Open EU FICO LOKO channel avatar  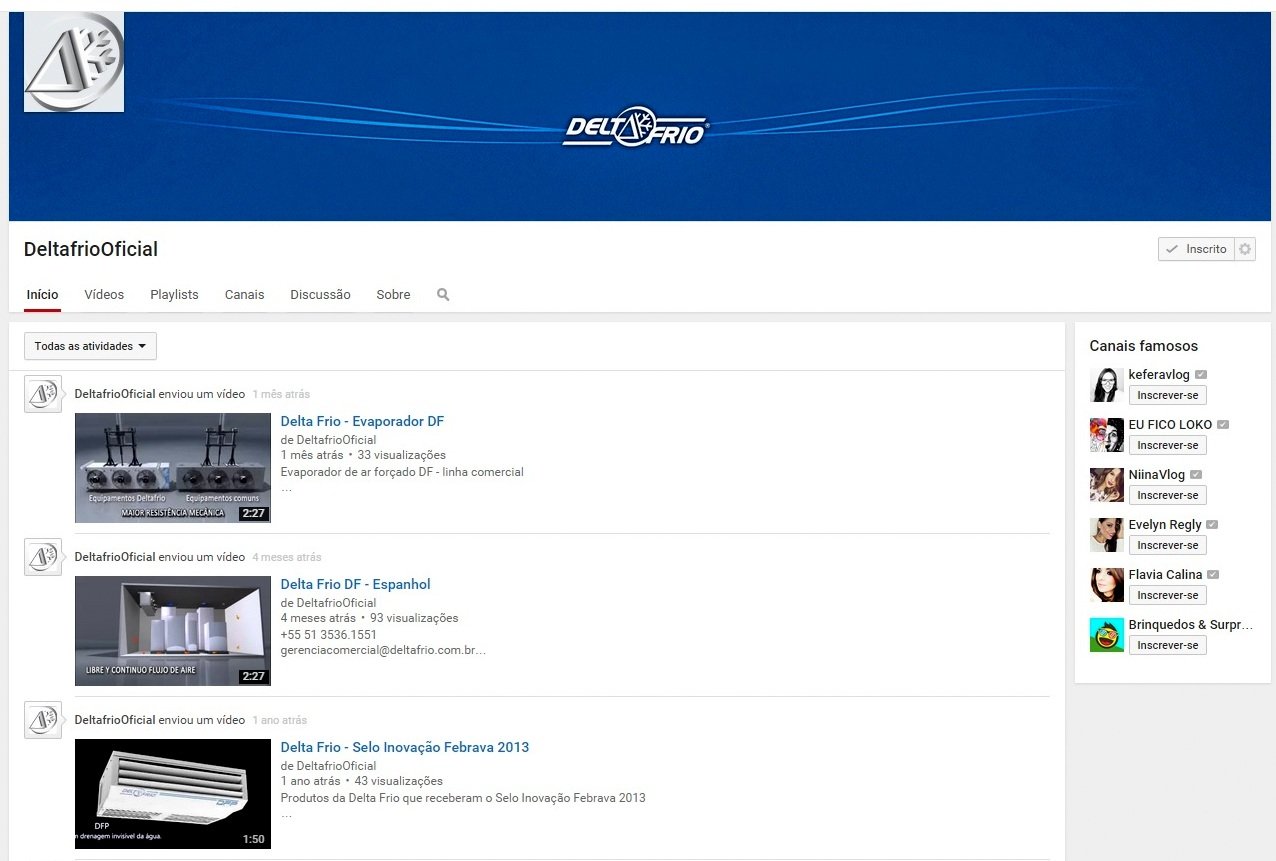click(x=1107, y=435)
